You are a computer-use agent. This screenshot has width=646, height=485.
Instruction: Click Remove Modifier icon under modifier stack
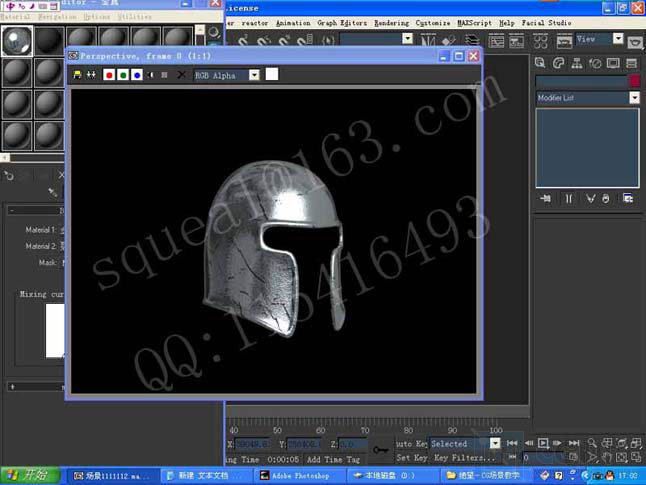pyautogui.click(x=606, y=199)
